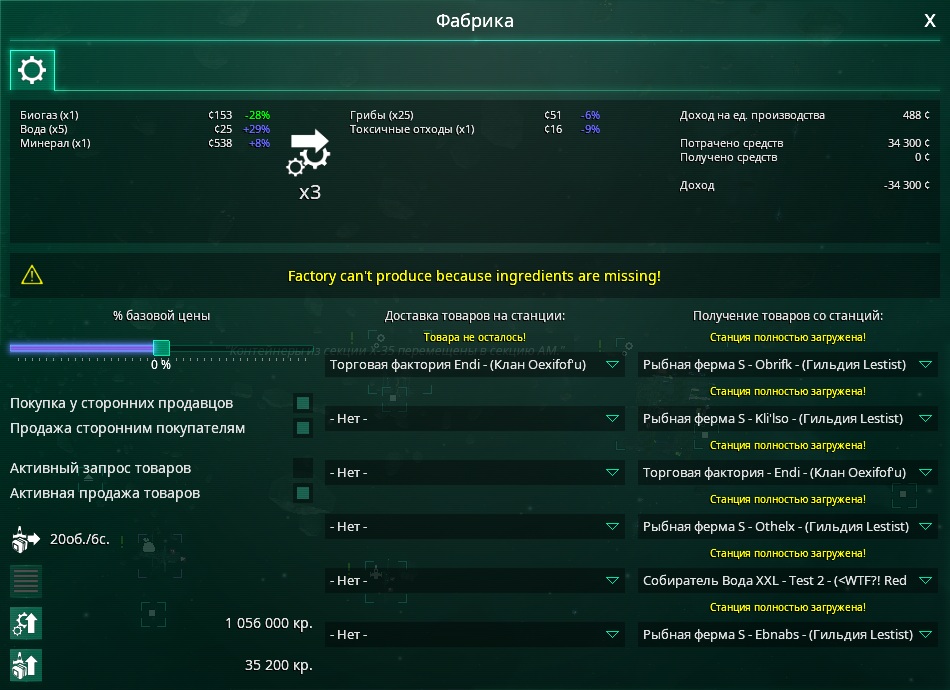The height and width of the screenshot is (690, 950).
Task: Open the Рыбная ферма S - Obrifk dropdown
Action: pyautogui.click(x=788, y=365)
